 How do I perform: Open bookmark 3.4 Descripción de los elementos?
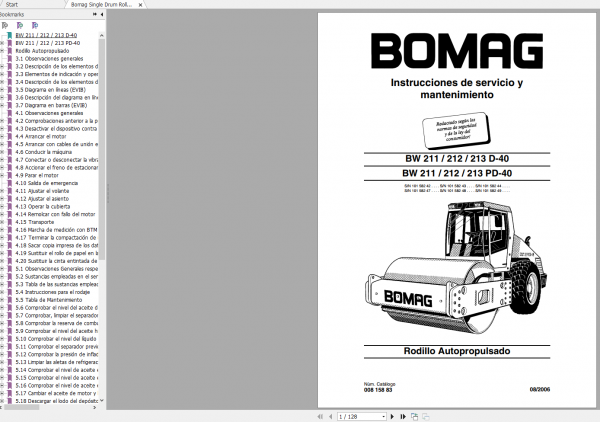point(57,82)
